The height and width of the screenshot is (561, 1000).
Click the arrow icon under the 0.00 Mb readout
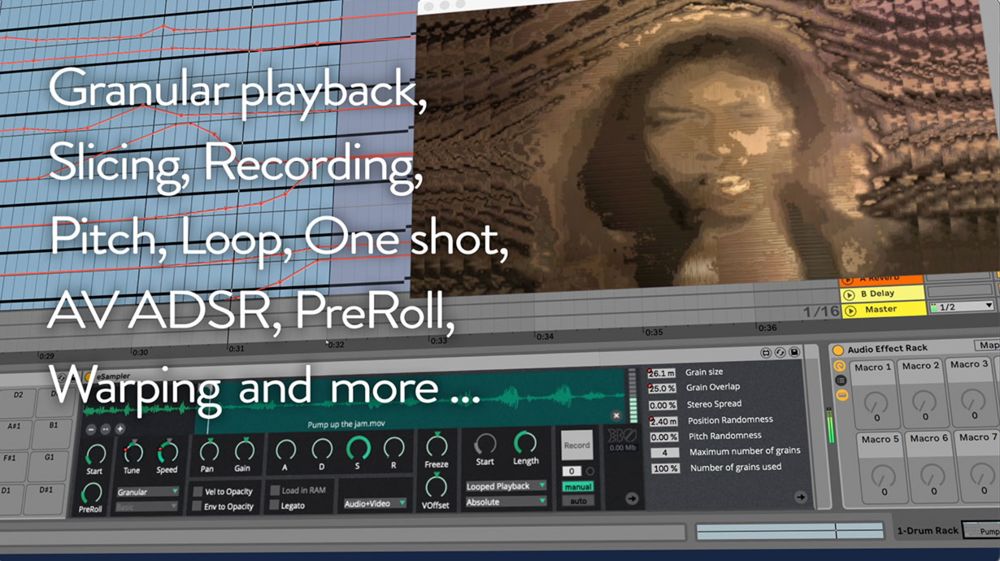coord(631,499)
